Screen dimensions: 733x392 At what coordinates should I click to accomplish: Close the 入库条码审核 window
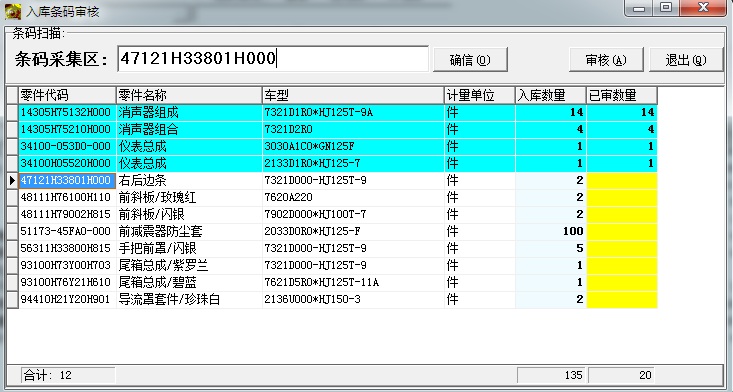704,8
